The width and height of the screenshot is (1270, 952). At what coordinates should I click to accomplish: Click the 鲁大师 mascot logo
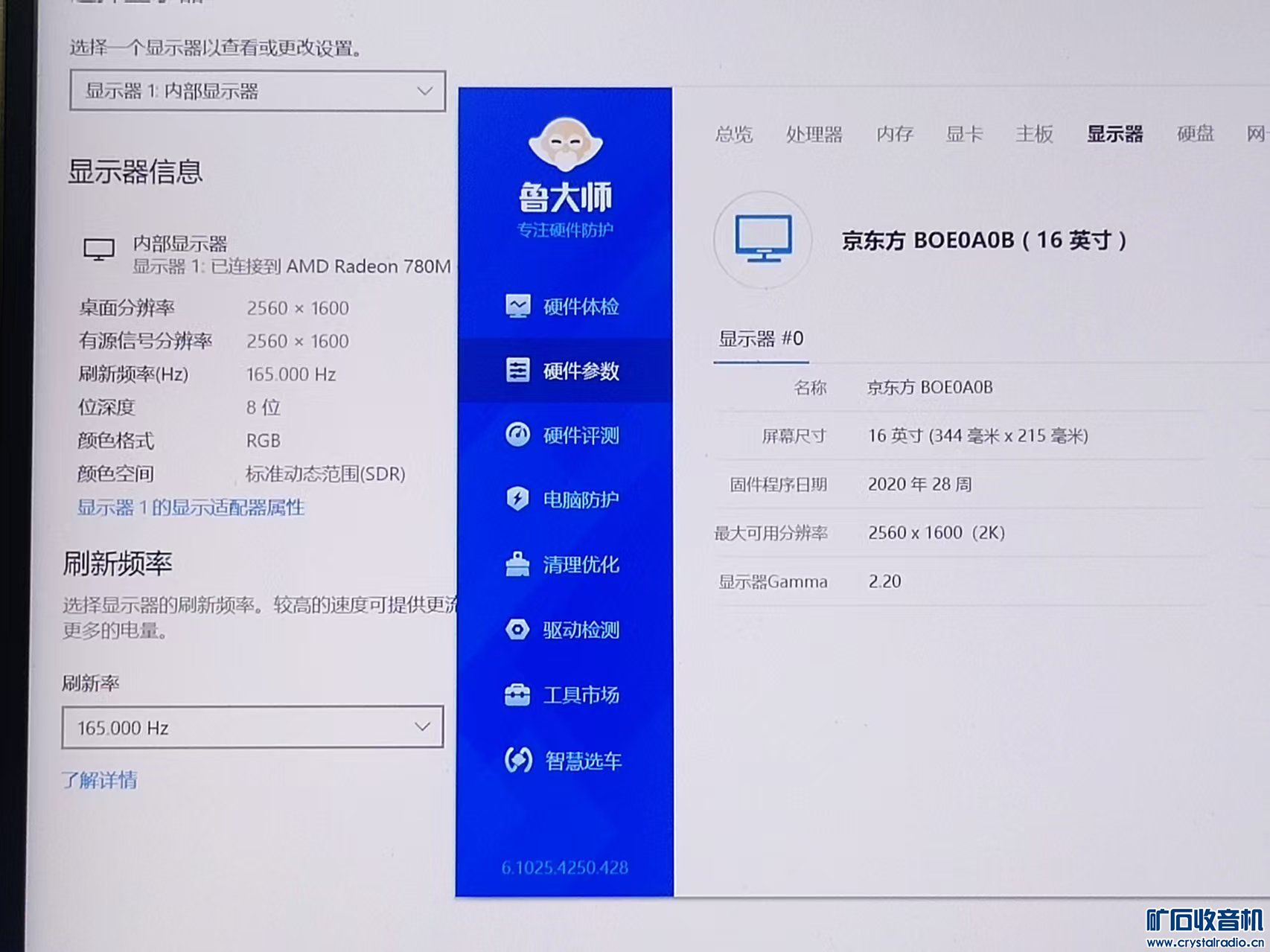pos(565,144)
